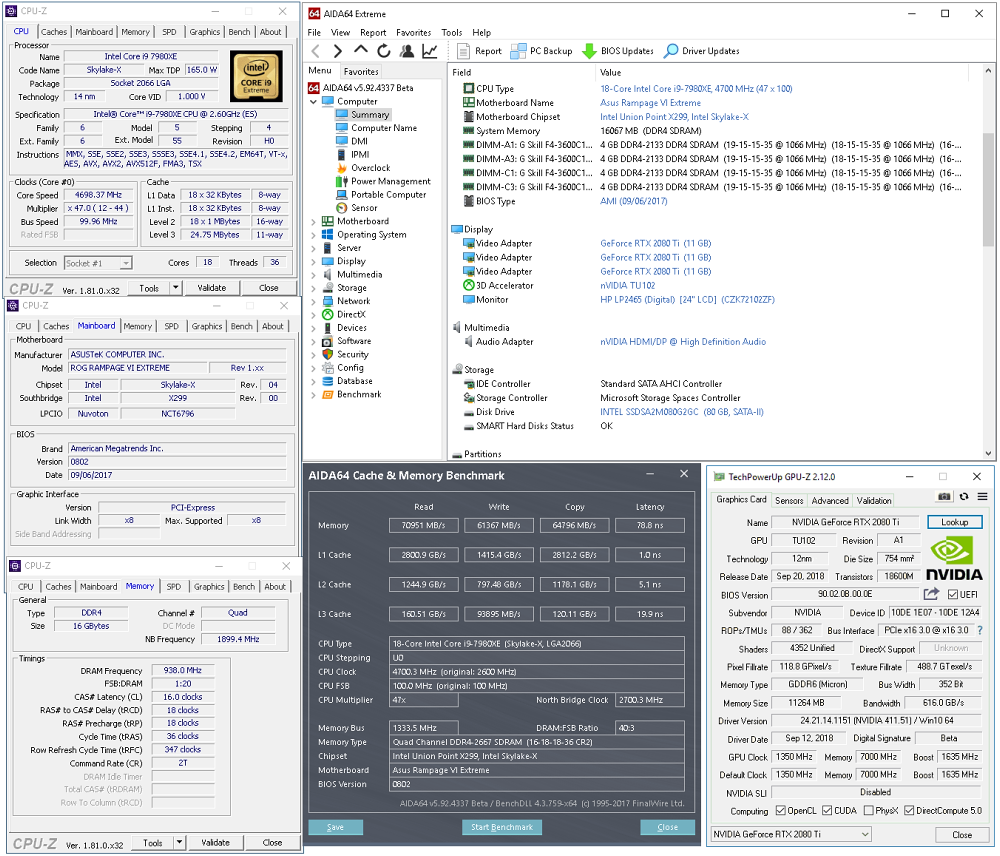Select IPMI in the AIDA64 tree
The width and height of the screenshot is (1000, 856).
click(360, 154)
